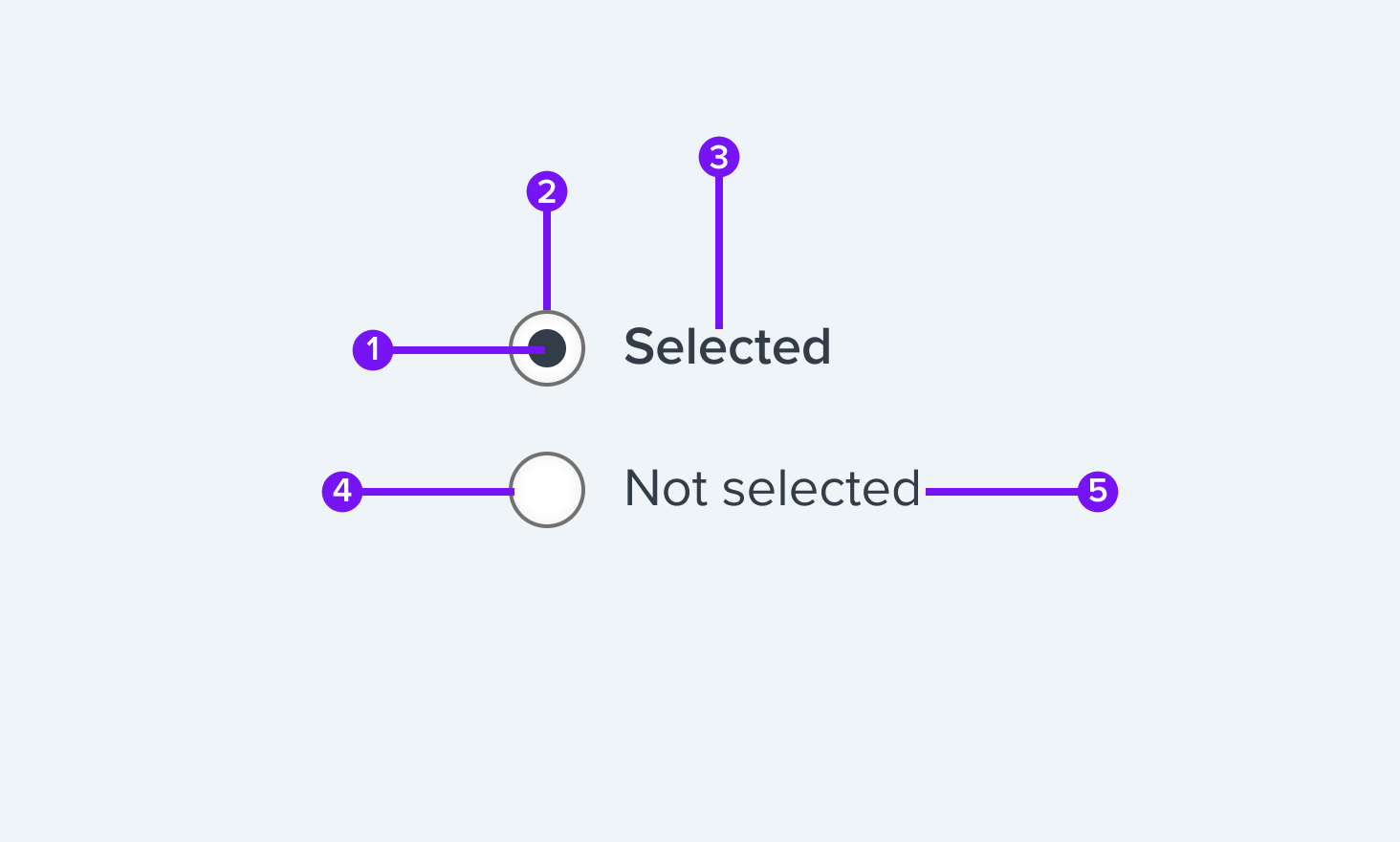
Task: Click the vertical line below badge 2
Action: (x=547, y=261)
